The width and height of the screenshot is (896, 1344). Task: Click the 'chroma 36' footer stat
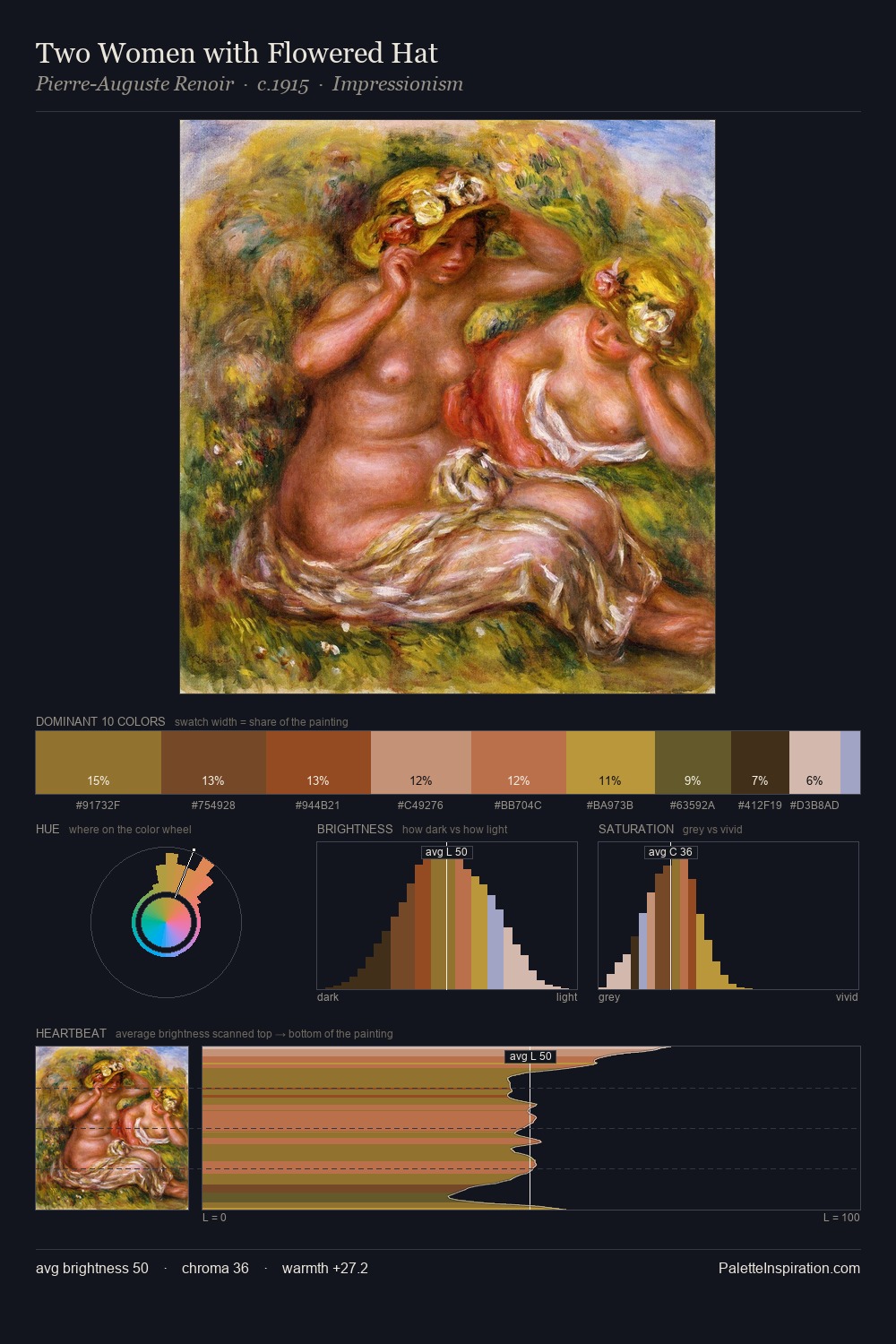(215, 1268)
